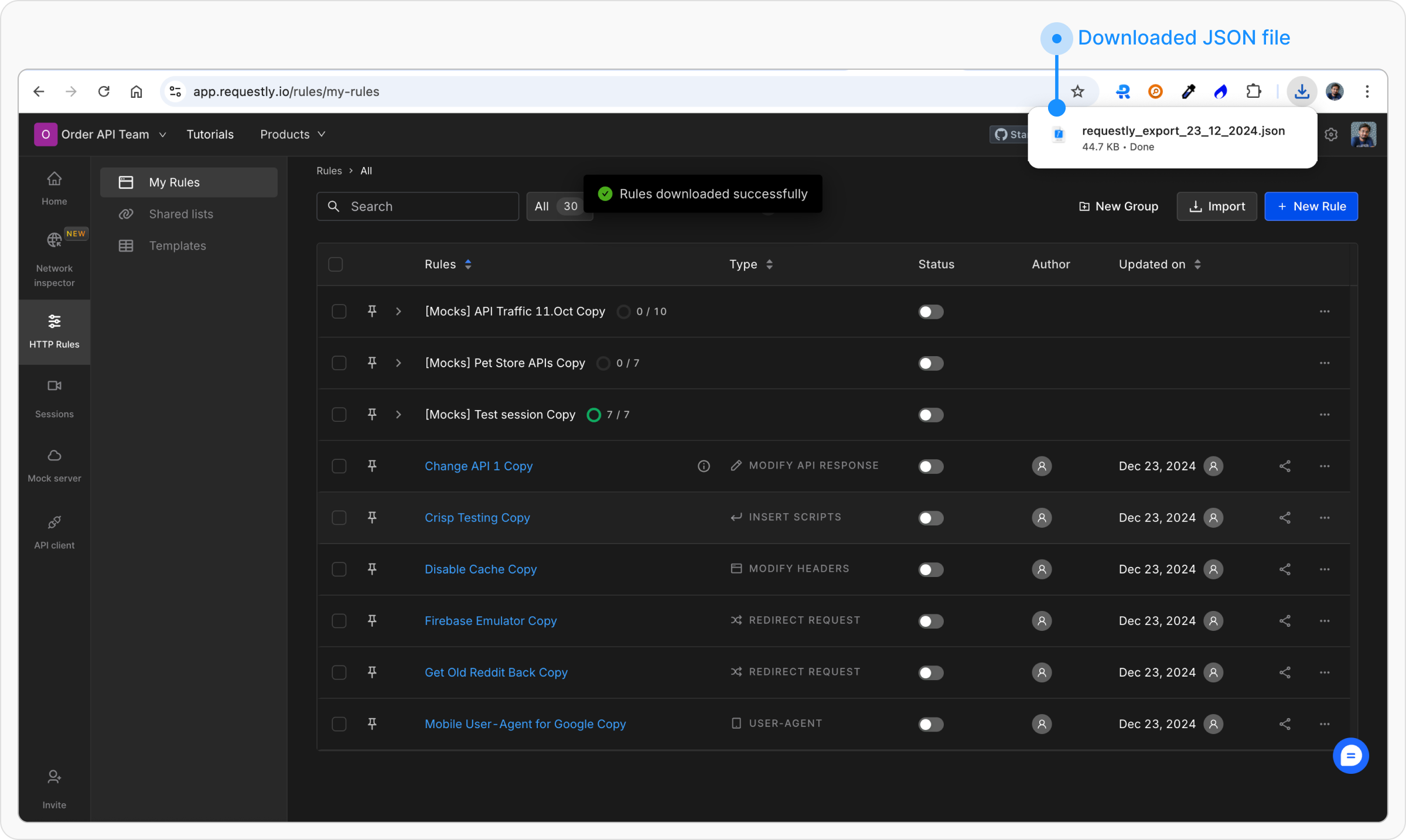Open the Mobile User-Agent for Google Copy rule
Viewport: 1406px width, 840px height.
(525, 724)
